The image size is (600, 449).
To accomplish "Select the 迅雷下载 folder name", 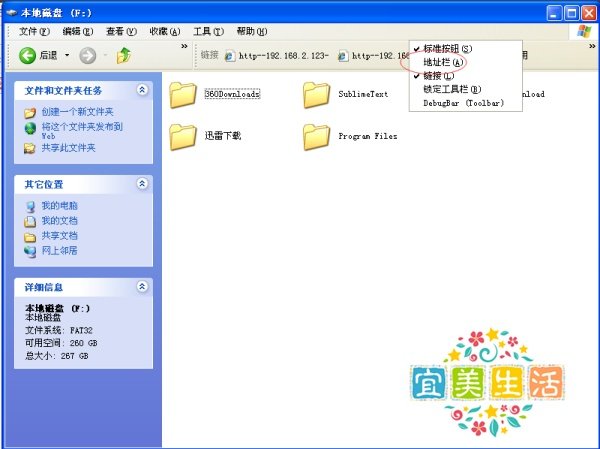I will click(x=223, y=136).
